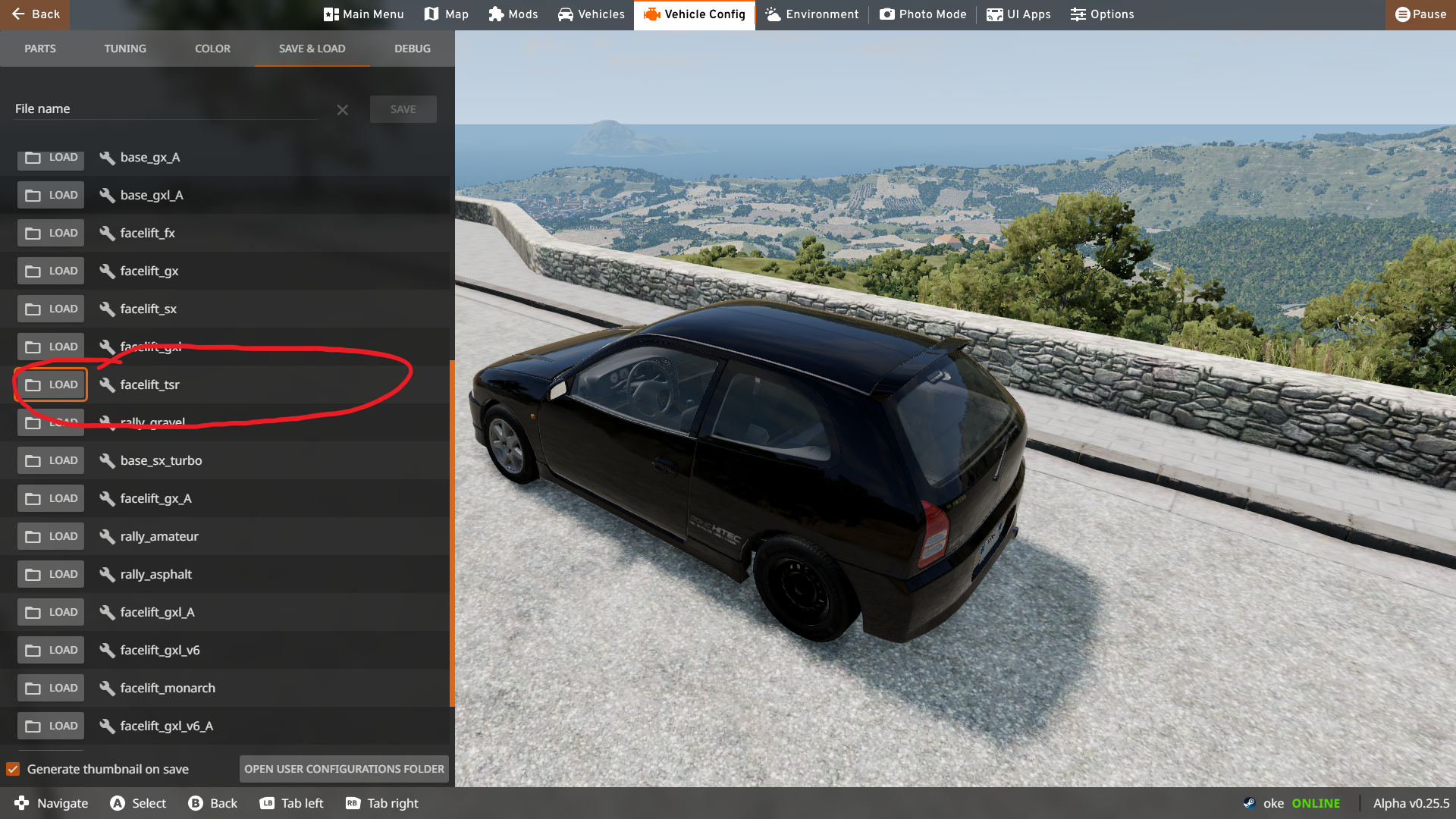The image size is (1456, 819).
Task: Open the Environment settings
Action: (812, 14)
